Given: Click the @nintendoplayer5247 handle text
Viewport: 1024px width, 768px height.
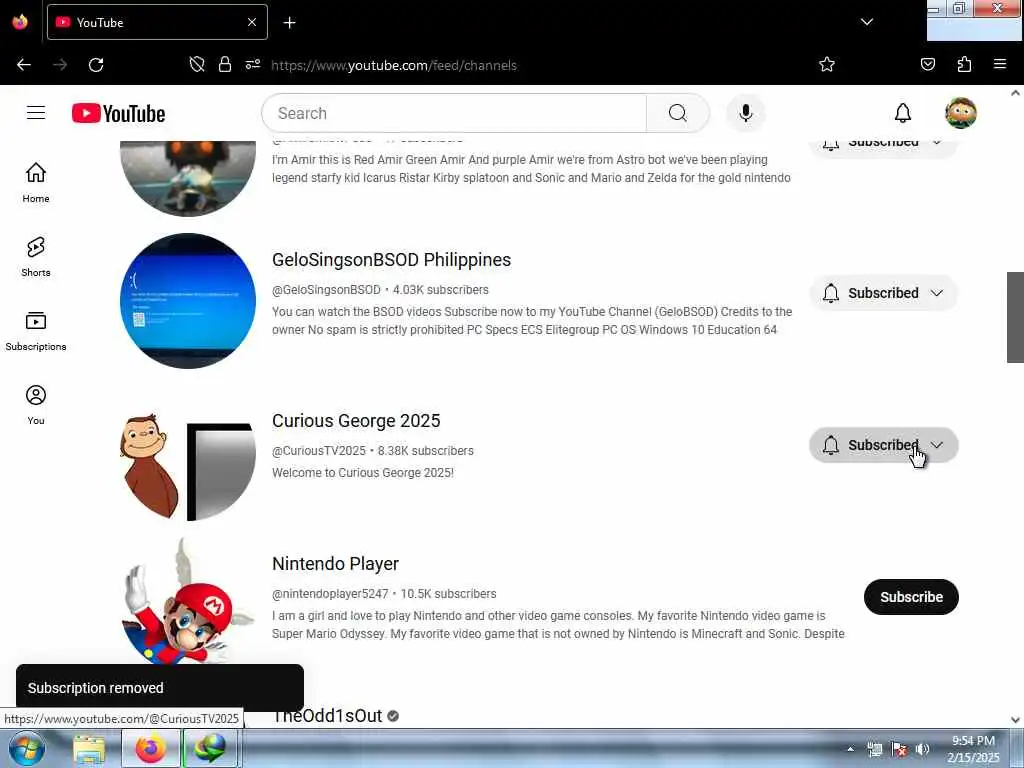Looking at the screenshot, I should coord(330,594).
